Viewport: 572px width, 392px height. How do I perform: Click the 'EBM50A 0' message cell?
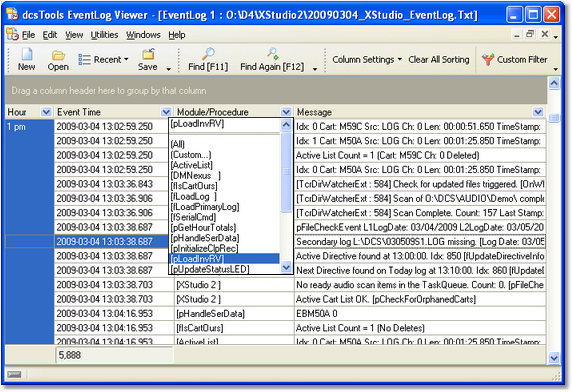coord(420,314)
